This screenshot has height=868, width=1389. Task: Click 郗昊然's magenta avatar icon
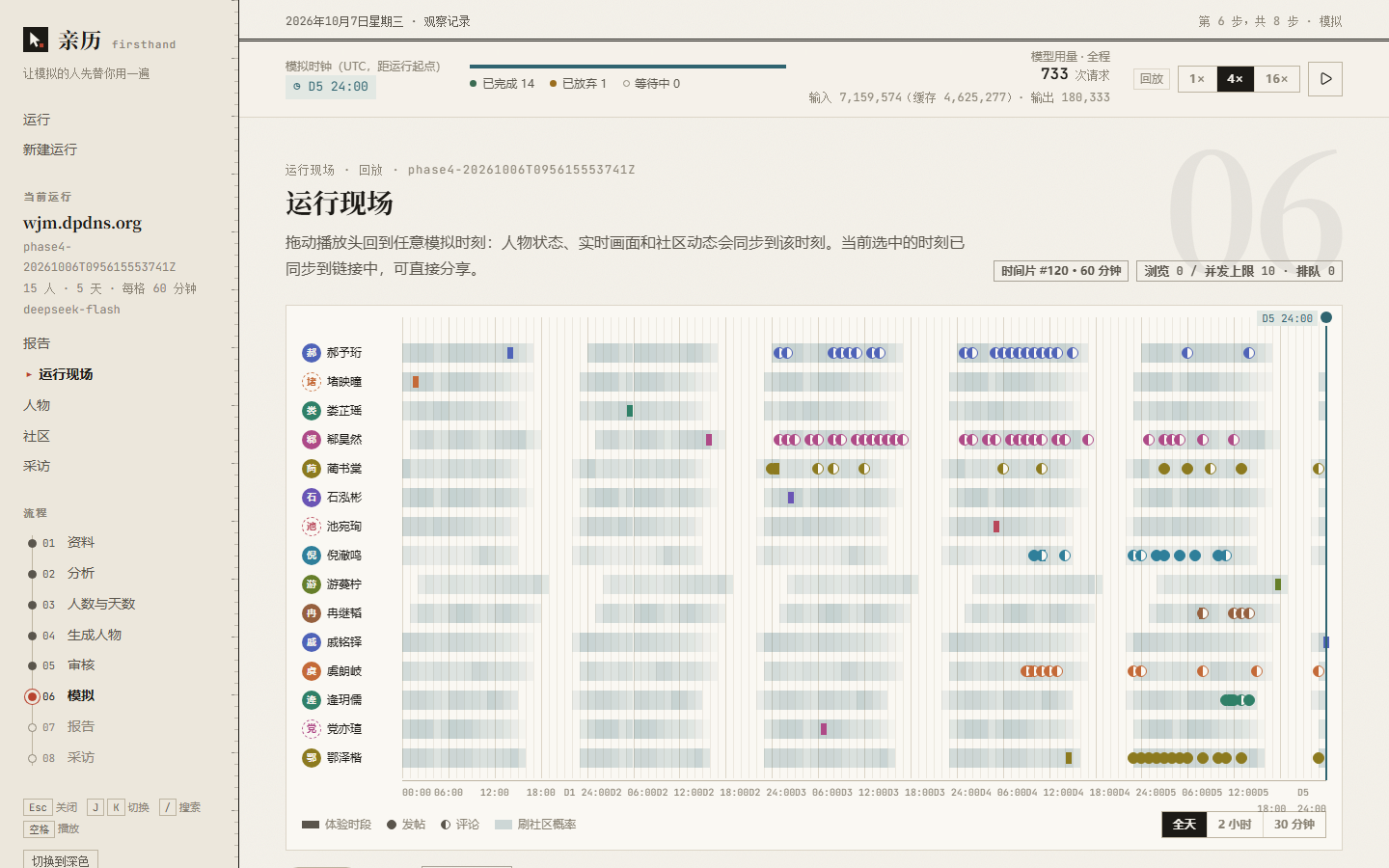click(x=312, y=440)
